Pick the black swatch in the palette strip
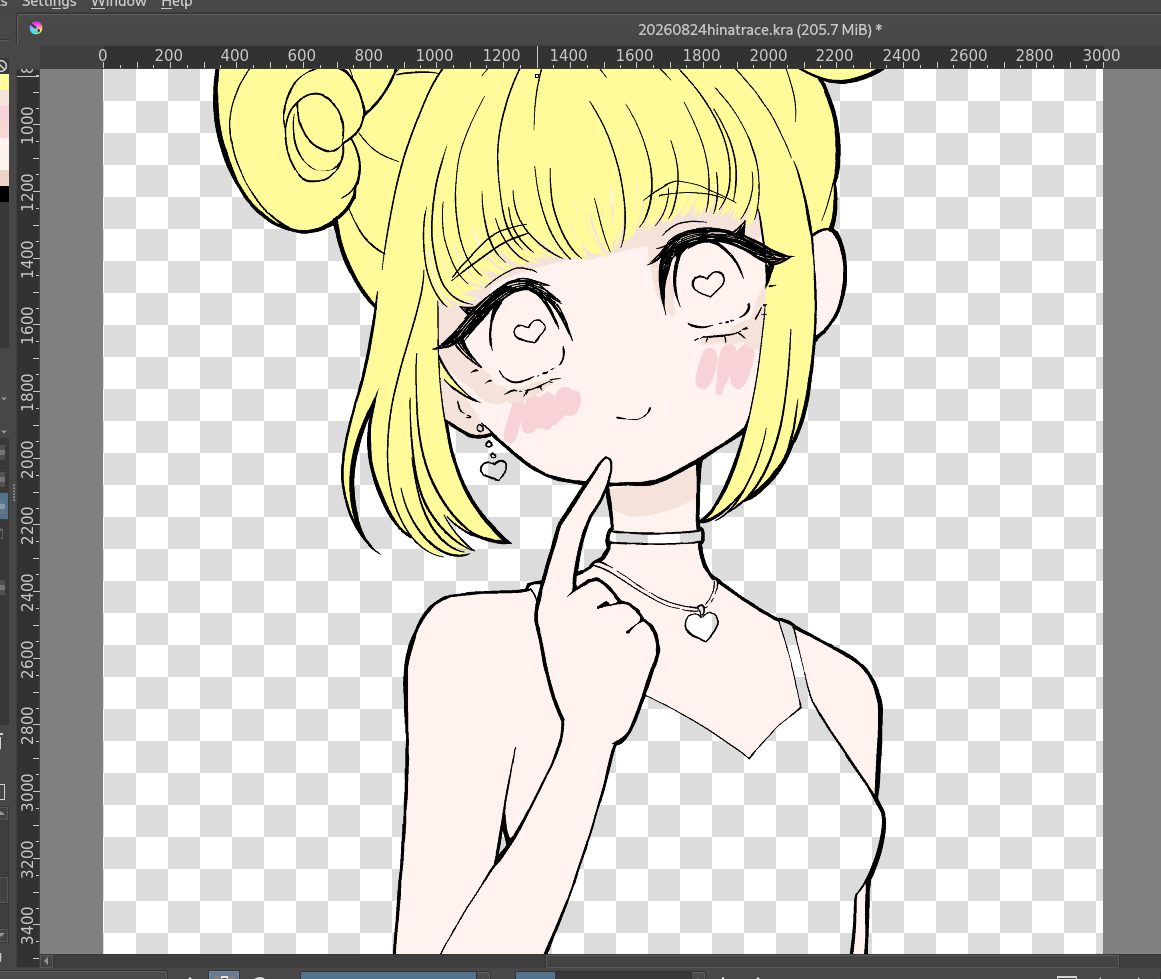1161x979 pixels. 4,193
